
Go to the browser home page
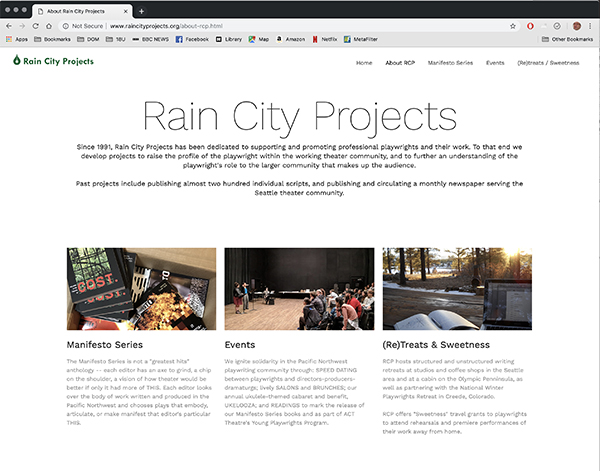[49, 24]
